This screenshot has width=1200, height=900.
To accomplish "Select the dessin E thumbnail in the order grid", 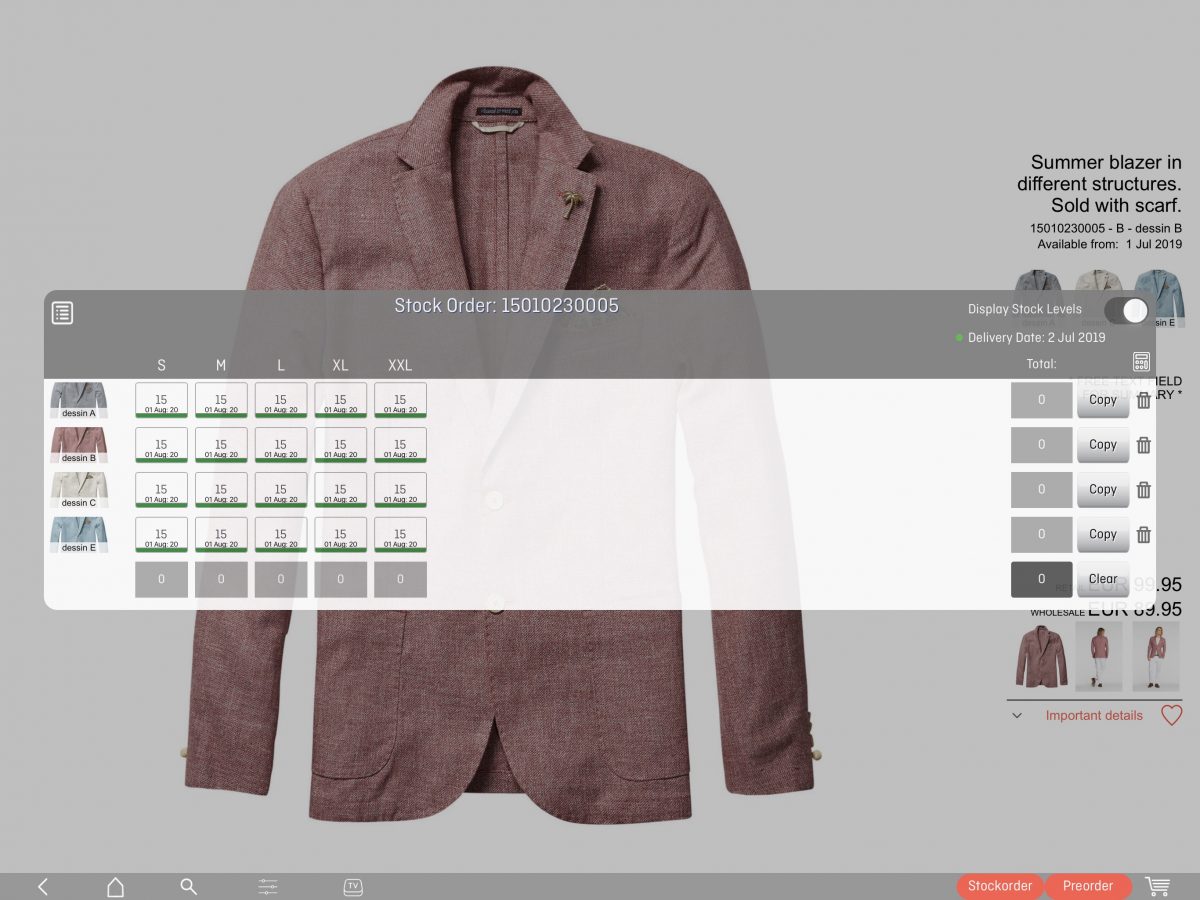I will 79,535.
